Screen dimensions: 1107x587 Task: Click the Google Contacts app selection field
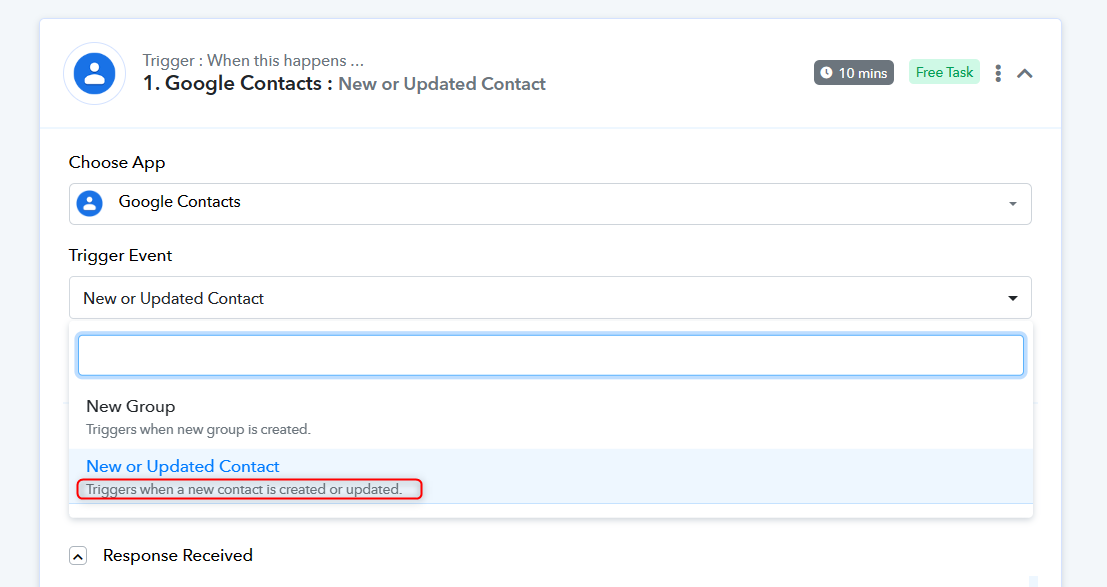(x=550, y=204)
